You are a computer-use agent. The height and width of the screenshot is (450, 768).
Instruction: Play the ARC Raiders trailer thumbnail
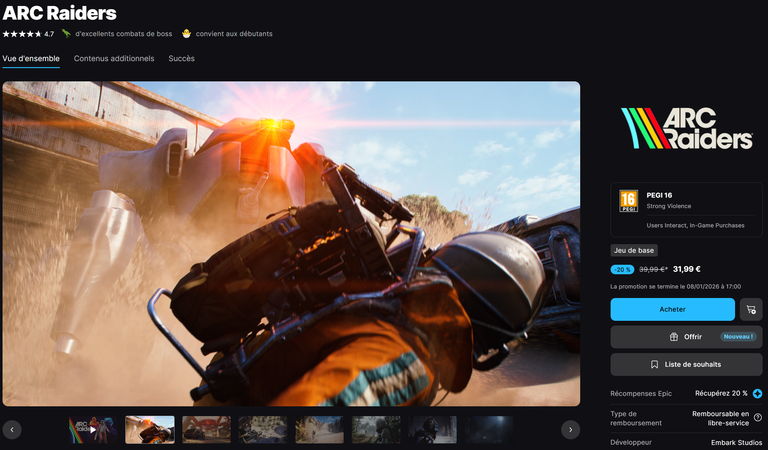pyautogui.click(x=93, y=429)
